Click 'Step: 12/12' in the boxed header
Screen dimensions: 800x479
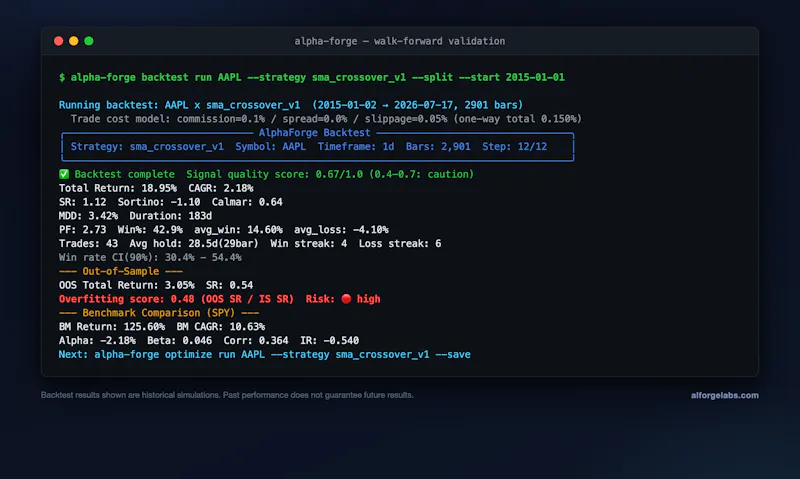click(x=514, y=146)
